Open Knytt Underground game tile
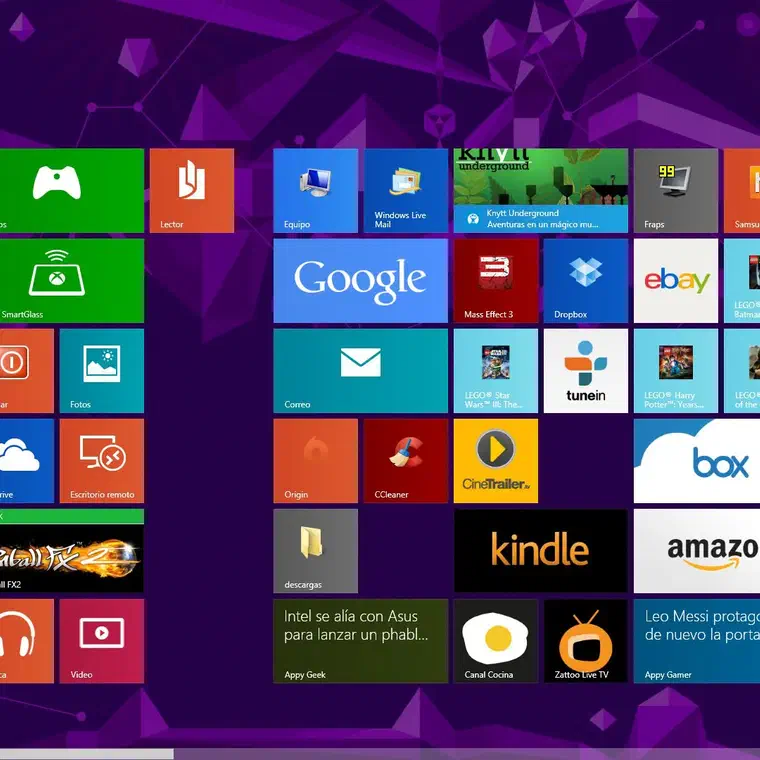 coord(541,190)
